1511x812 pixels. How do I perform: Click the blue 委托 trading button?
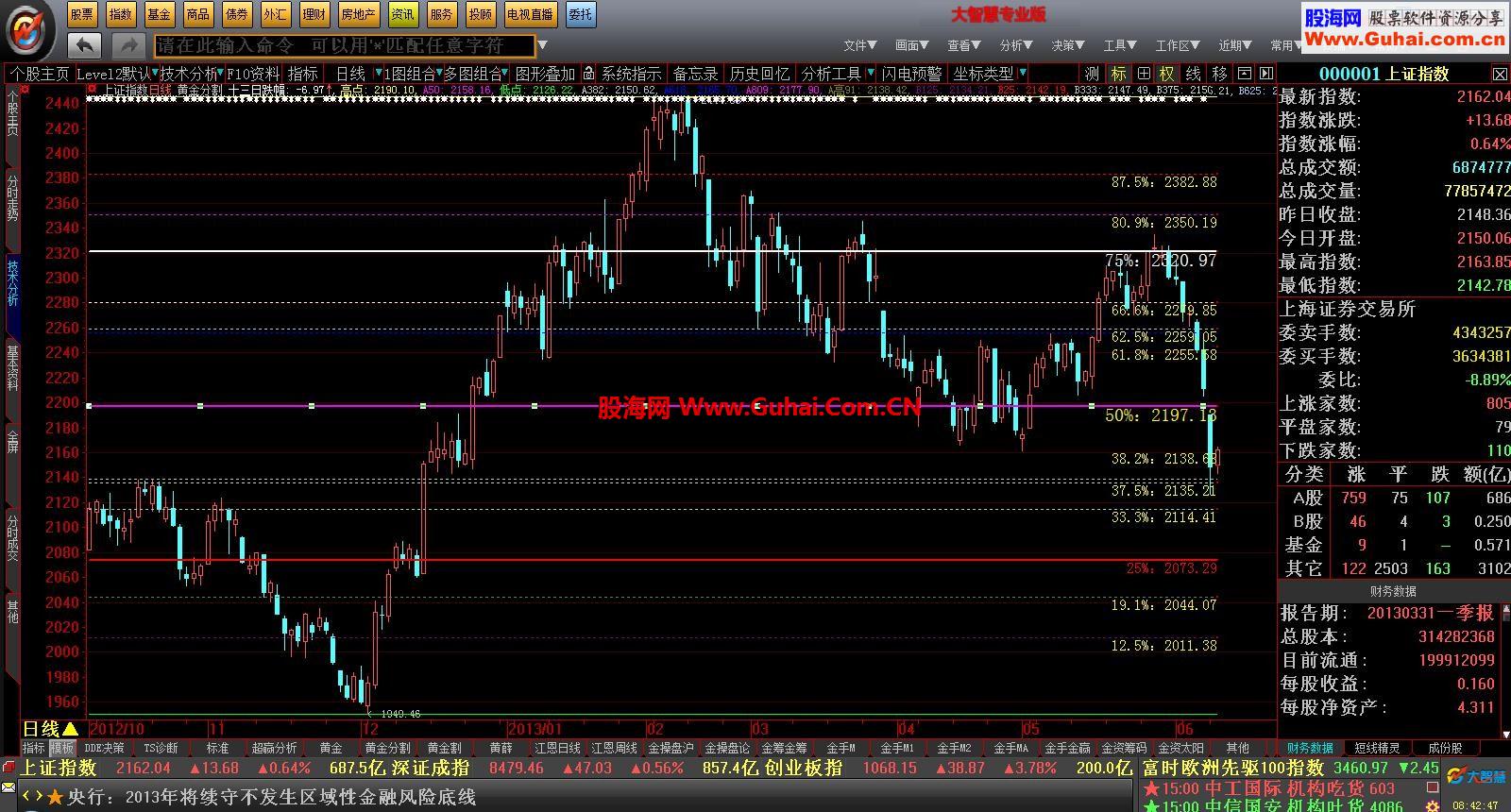[581, 14]
